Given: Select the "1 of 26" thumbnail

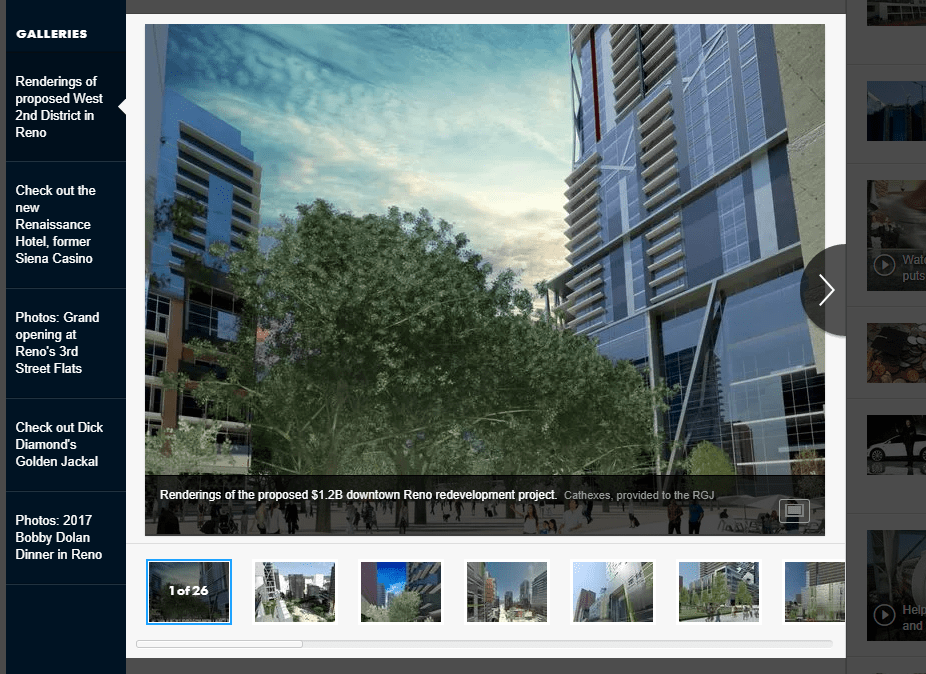Looking at the screenshot, I should coord(188,592).
